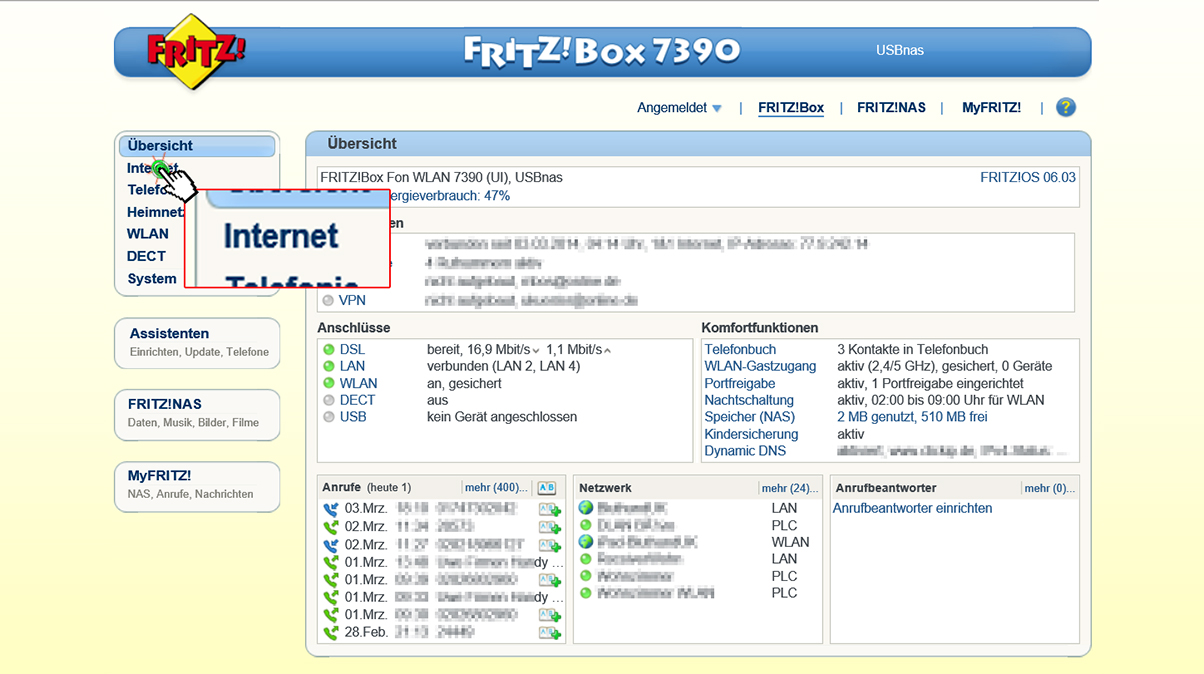Click the text 'verbunden (LAN 2, LAN 4)'
The height and width of the screenshot is (674, 1204).
[x=504, y=367]
